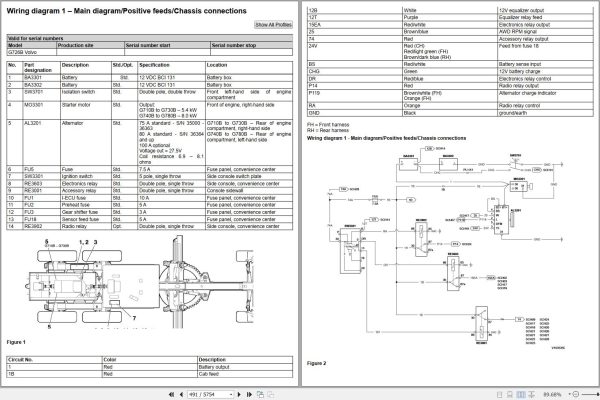Click the FU18 Sensor feed fuse row
The width and height of the screenshot is (600, 400).
click(x=150, y=219)
